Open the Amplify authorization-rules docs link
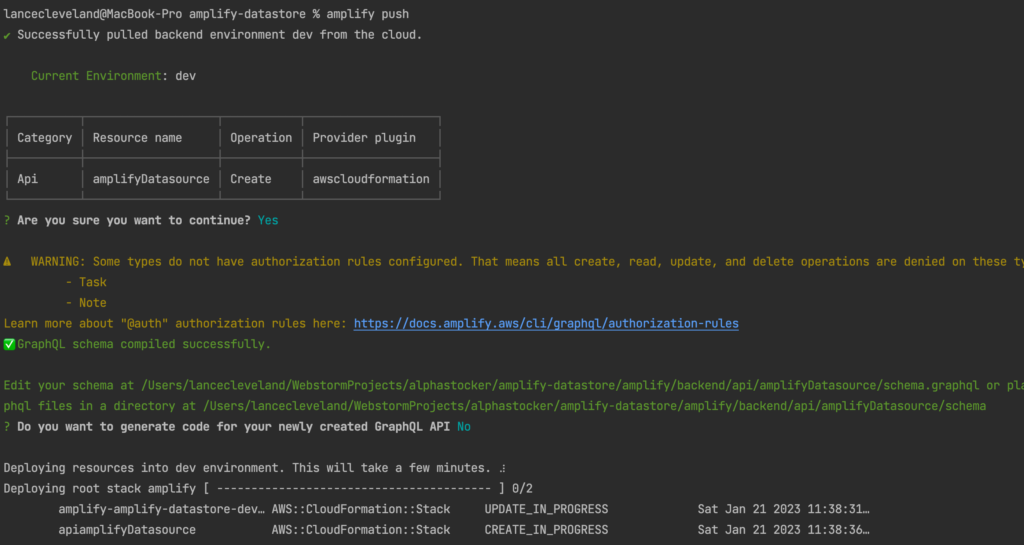This screenshot has width=1024, height=545. 546,324
